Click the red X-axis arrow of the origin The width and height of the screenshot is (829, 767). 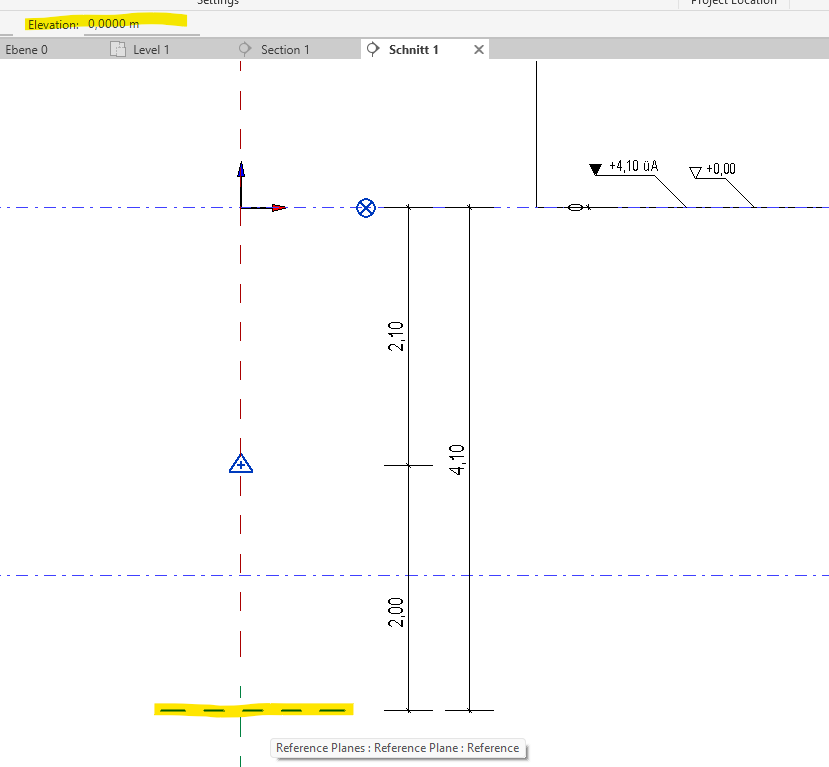(276, 207)
